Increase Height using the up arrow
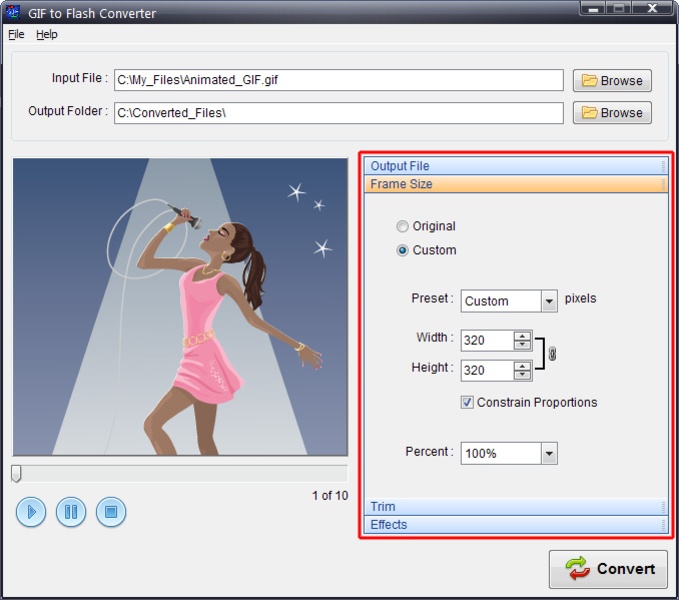The width and height of the screenshot is (679, 600). click(x=522, y=366)
